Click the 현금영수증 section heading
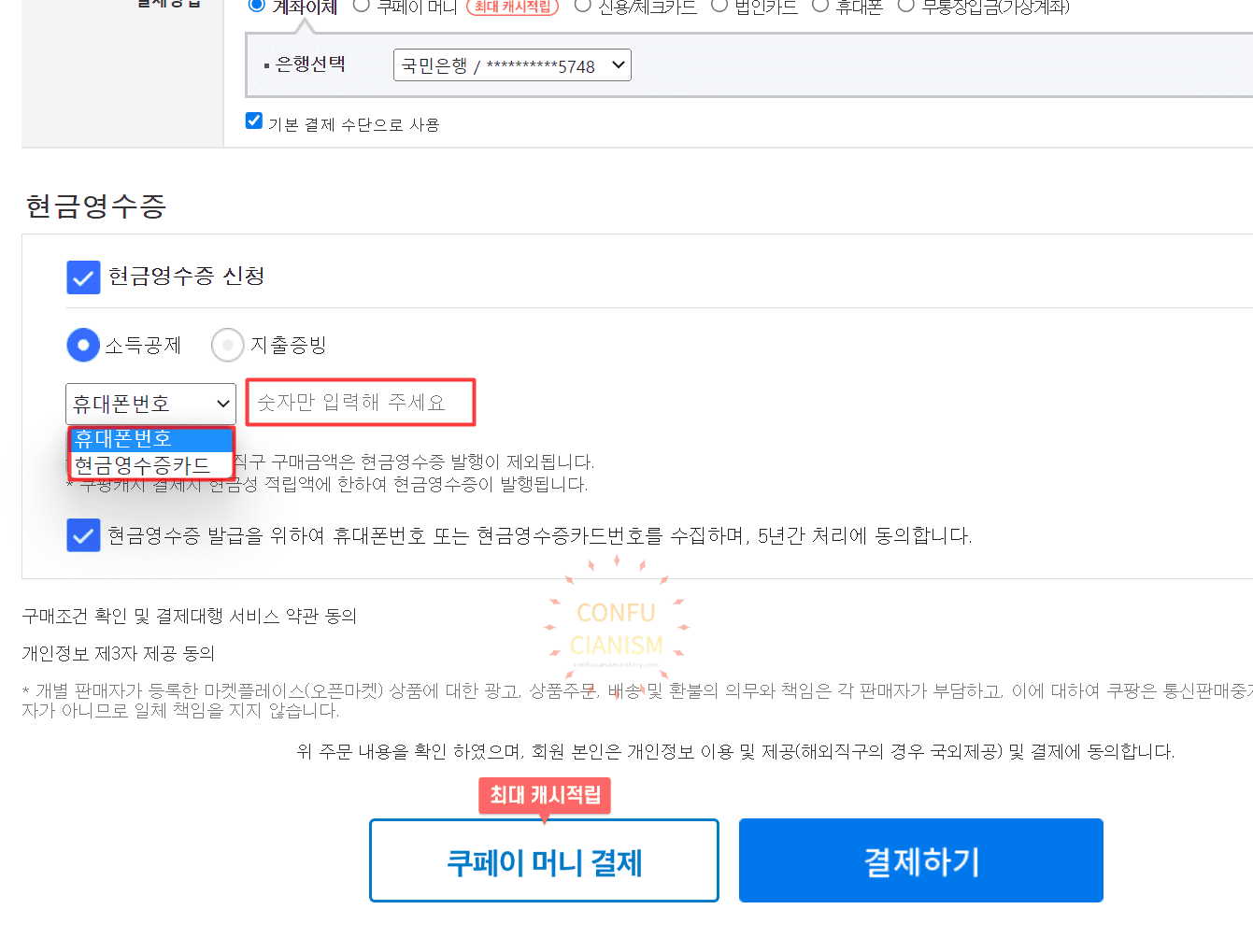This screenshot has width=1253, height=952. (x=96, y=206)
